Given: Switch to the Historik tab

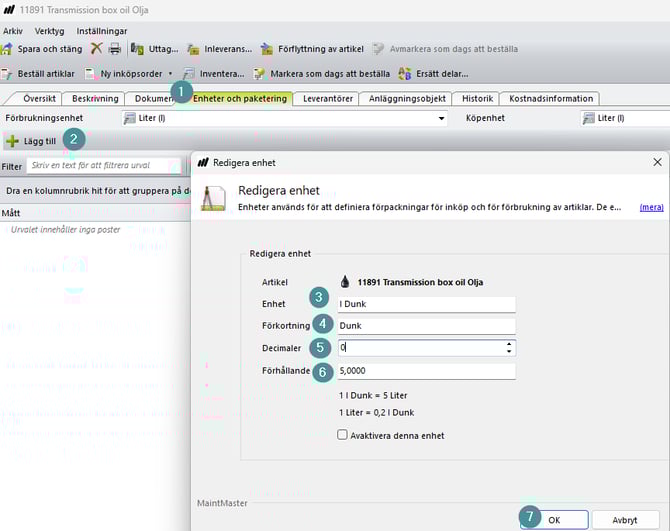Looking at the screenshot, I should coord(471,98).
